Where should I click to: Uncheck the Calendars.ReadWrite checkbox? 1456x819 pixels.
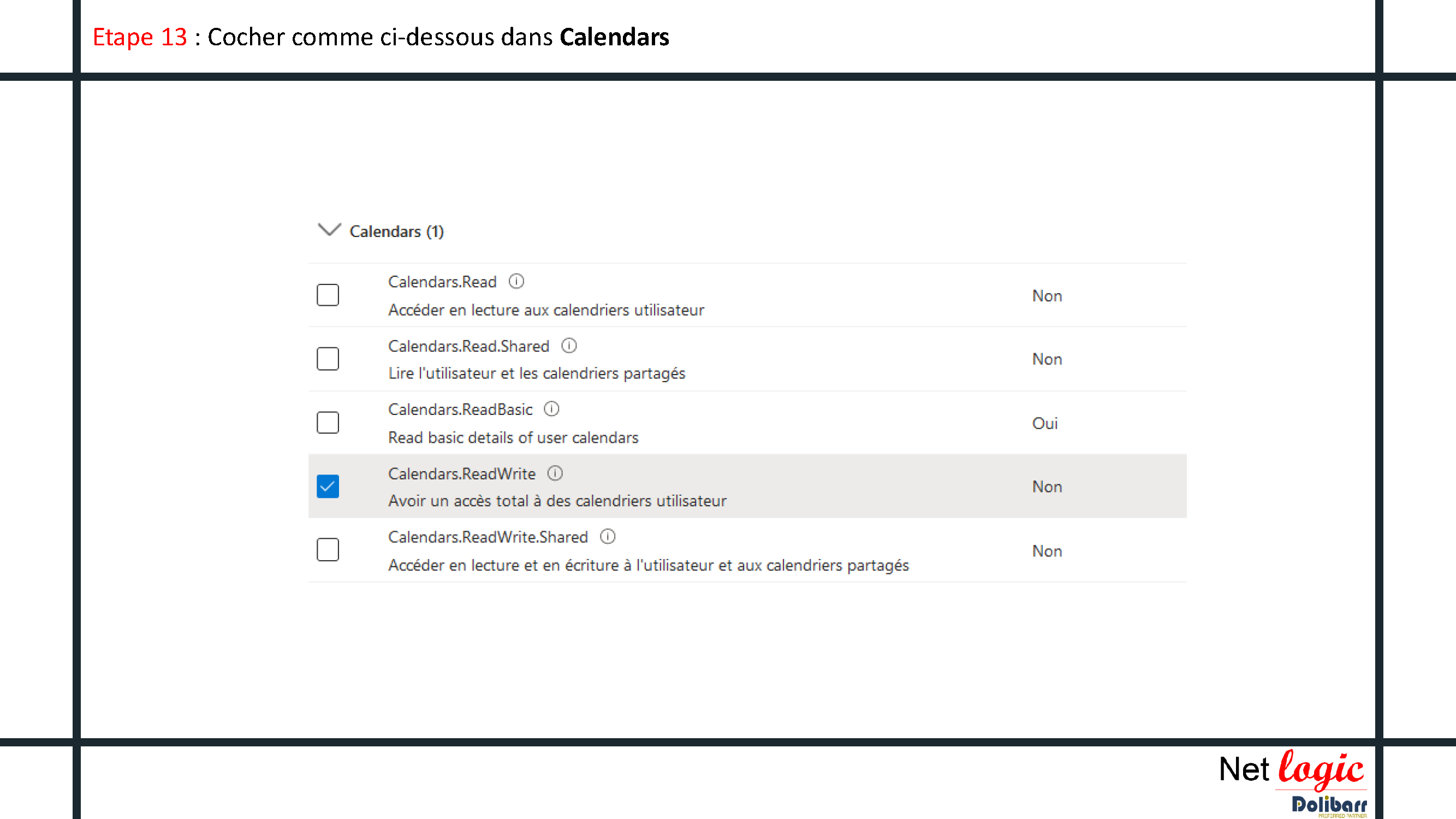327,486
